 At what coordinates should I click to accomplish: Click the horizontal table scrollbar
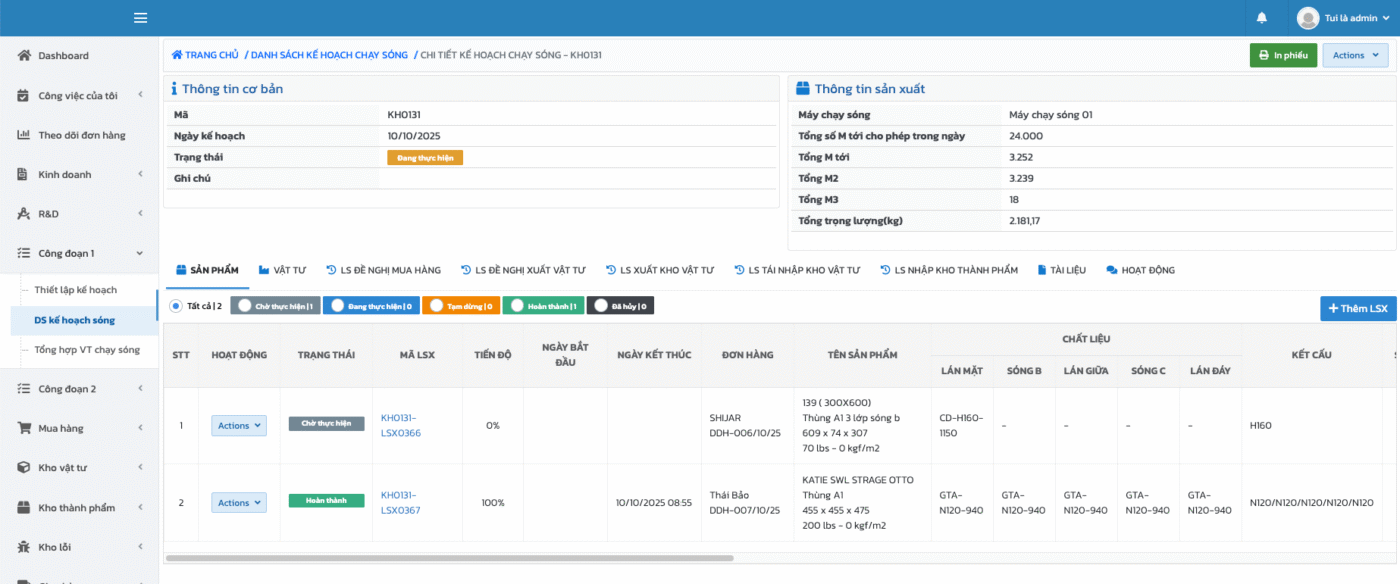450,558
